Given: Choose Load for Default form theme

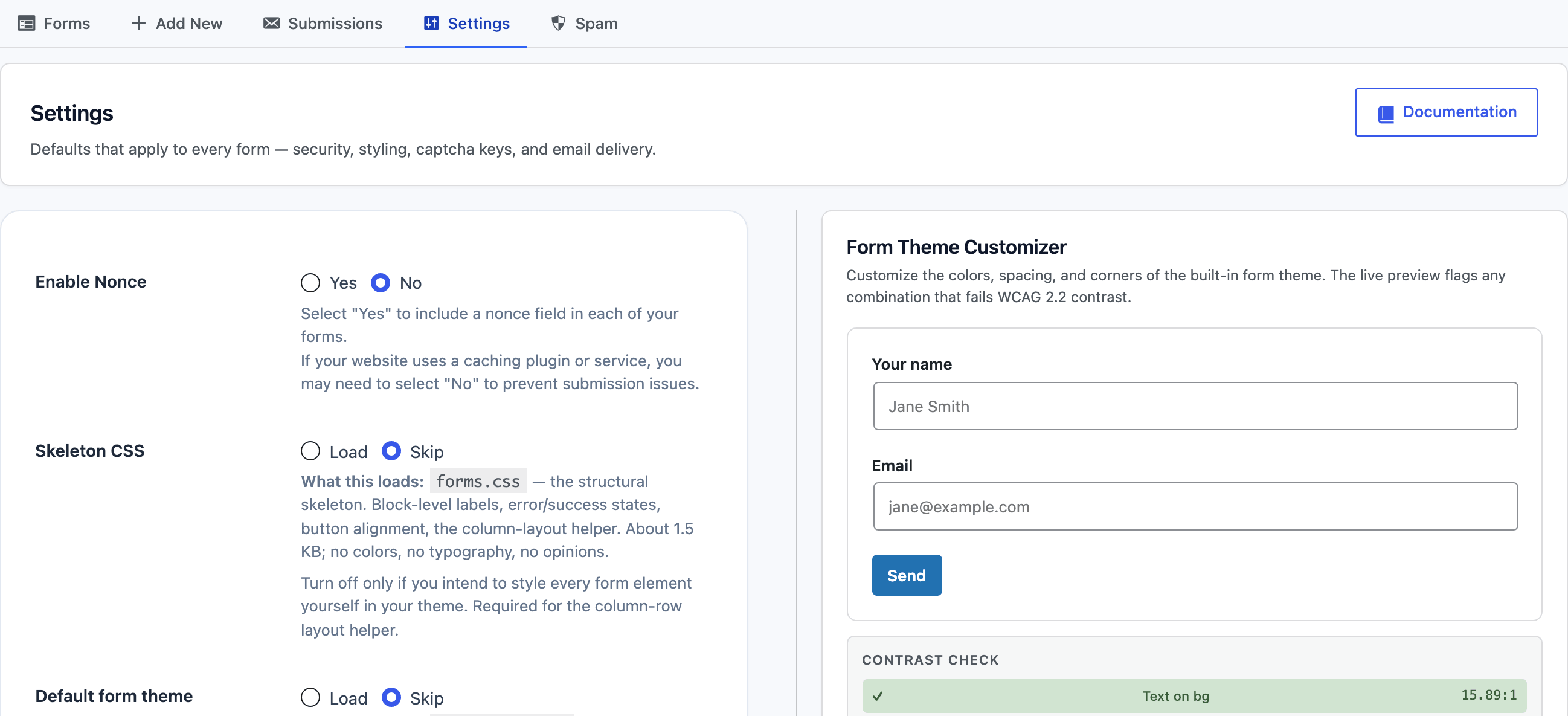Looking at the screenshot, I should (x=310, y=698).
